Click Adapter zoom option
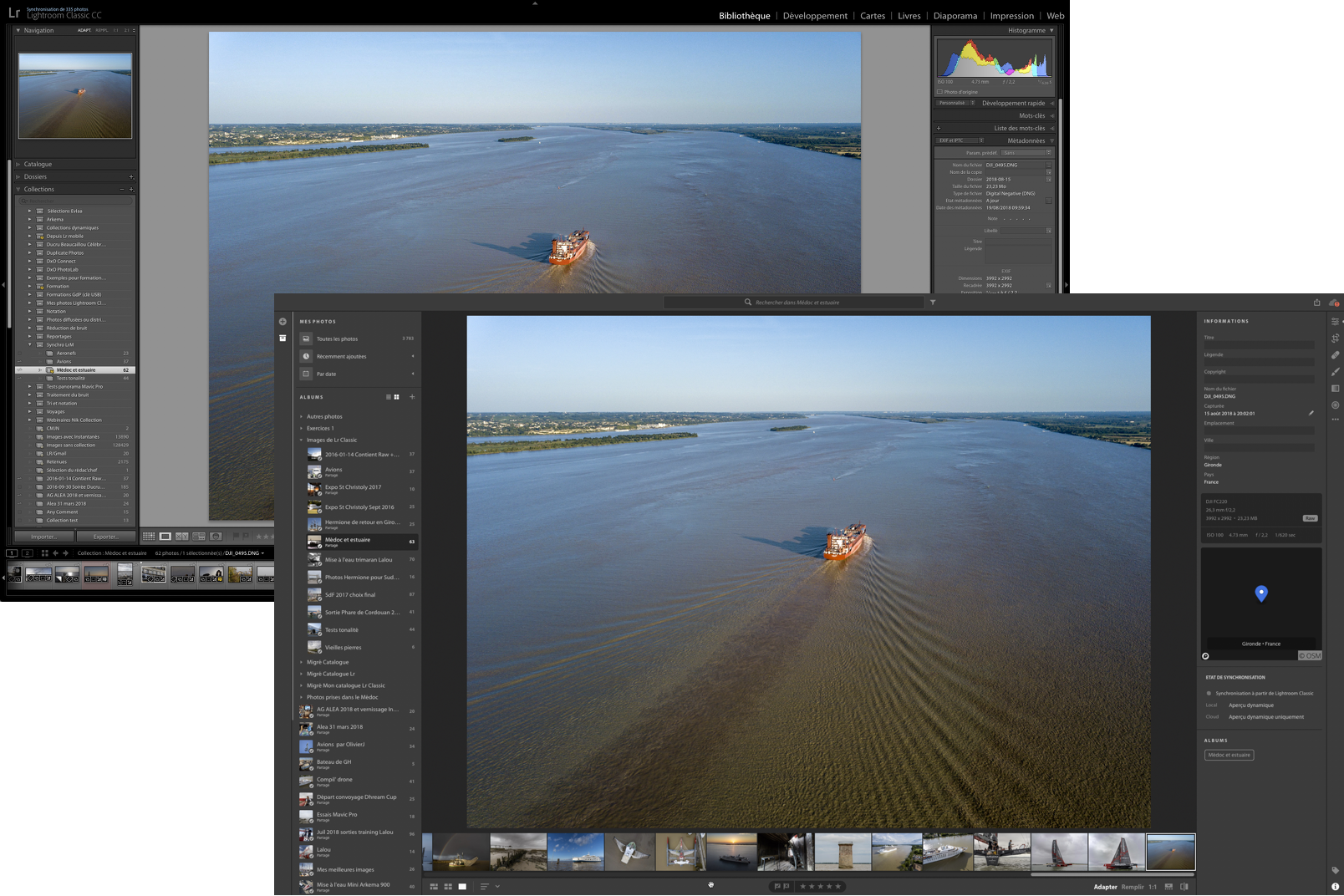1344x896 pixels. coord(1105,887)
